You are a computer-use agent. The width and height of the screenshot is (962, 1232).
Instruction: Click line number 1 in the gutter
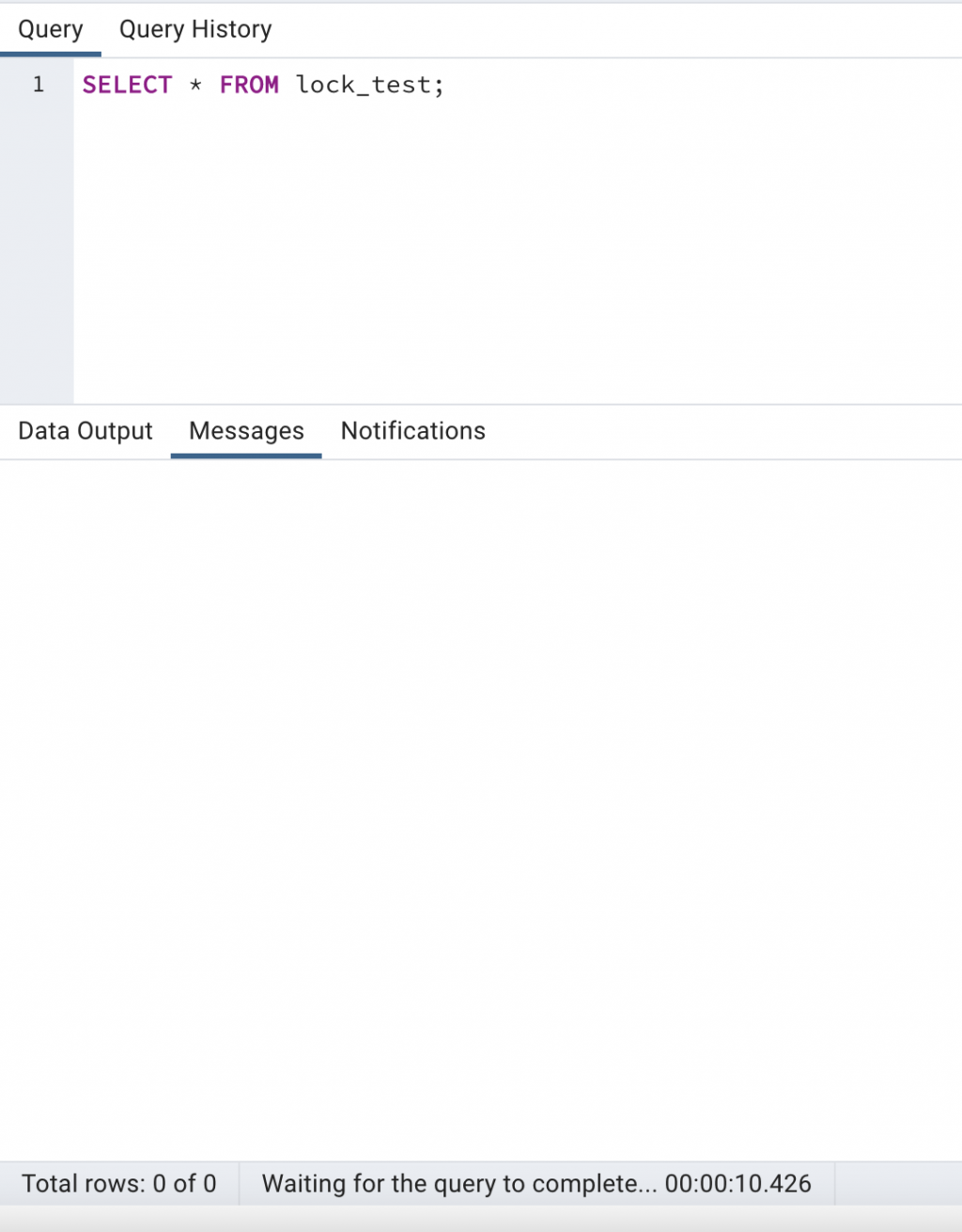39,85
